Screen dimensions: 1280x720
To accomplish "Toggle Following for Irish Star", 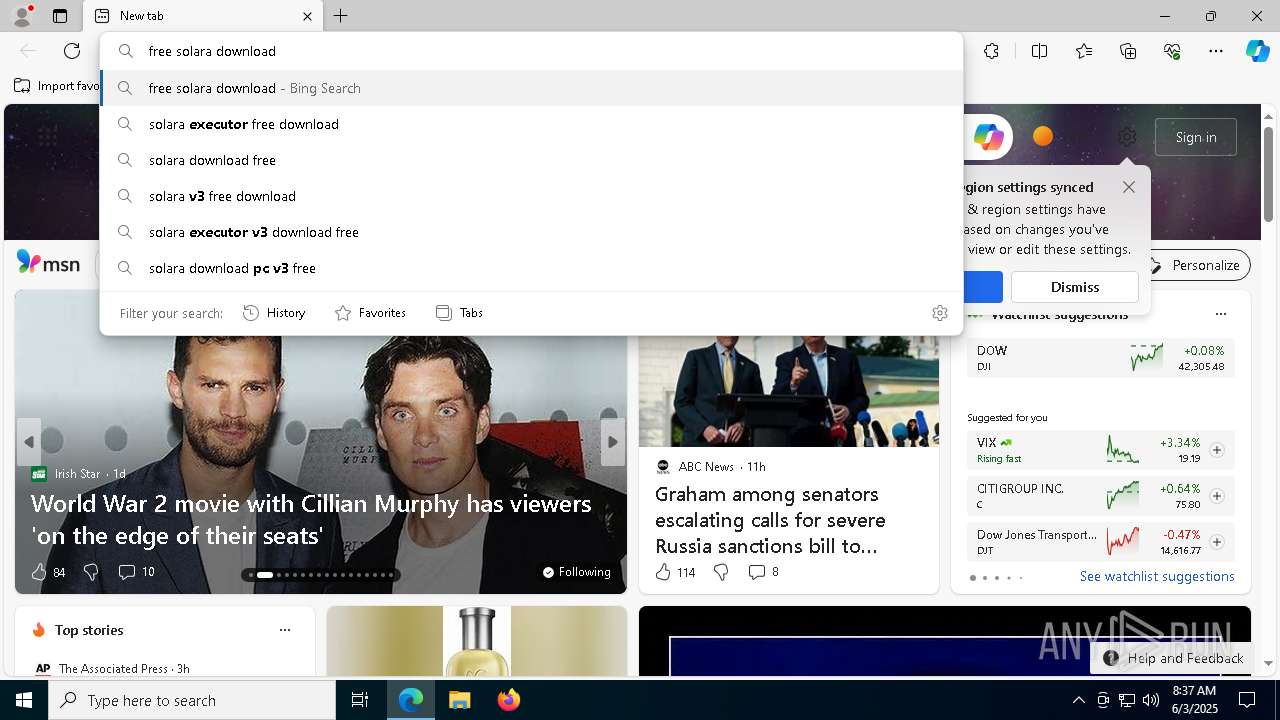I will [576, 572].
